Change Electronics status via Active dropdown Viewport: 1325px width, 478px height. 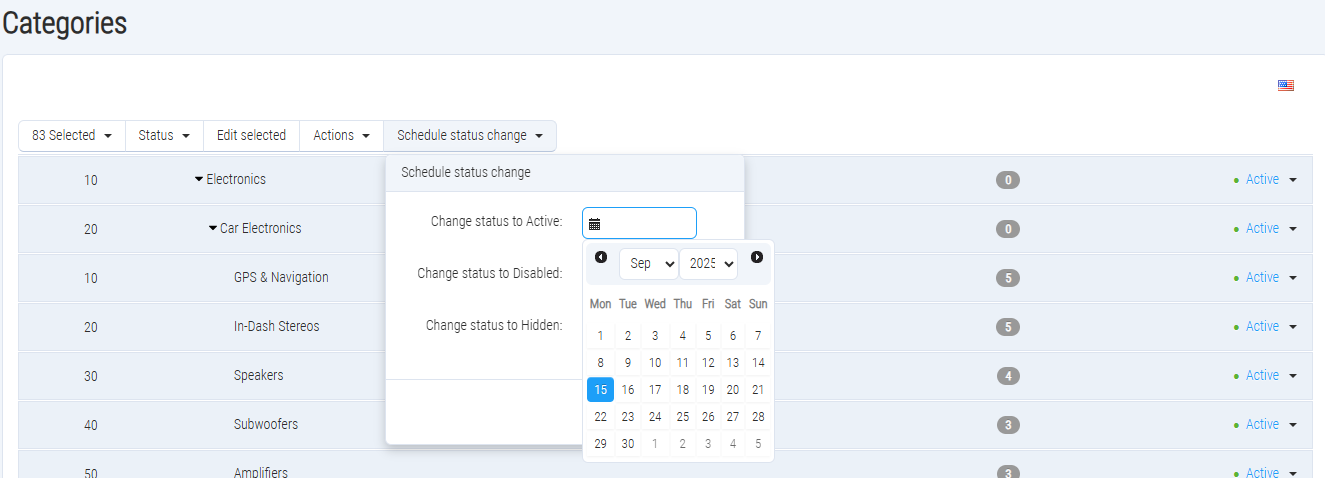tap(1270, 180)
